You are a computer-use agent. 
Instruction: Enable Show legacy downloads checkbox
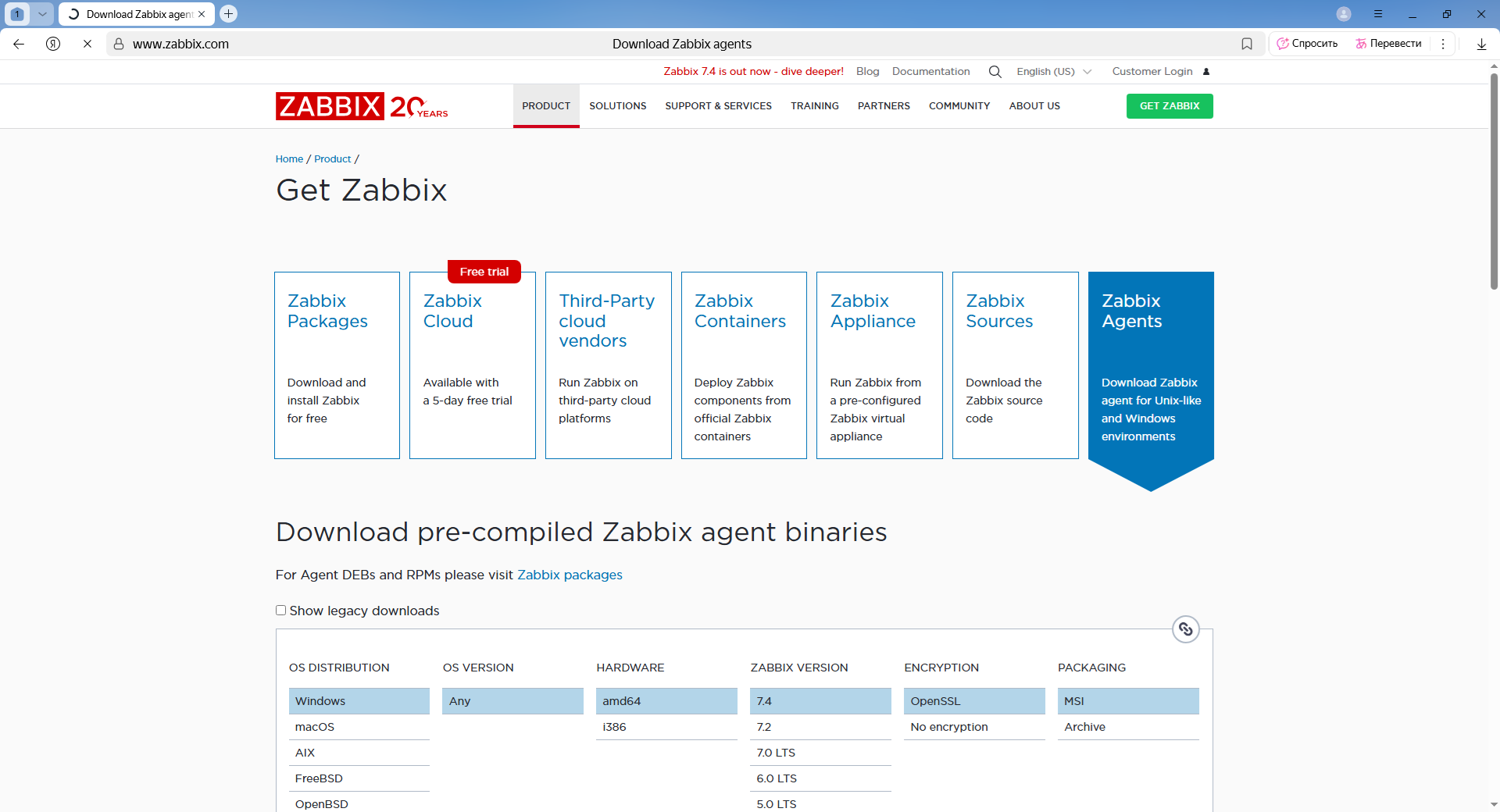[x=280, y=611]
